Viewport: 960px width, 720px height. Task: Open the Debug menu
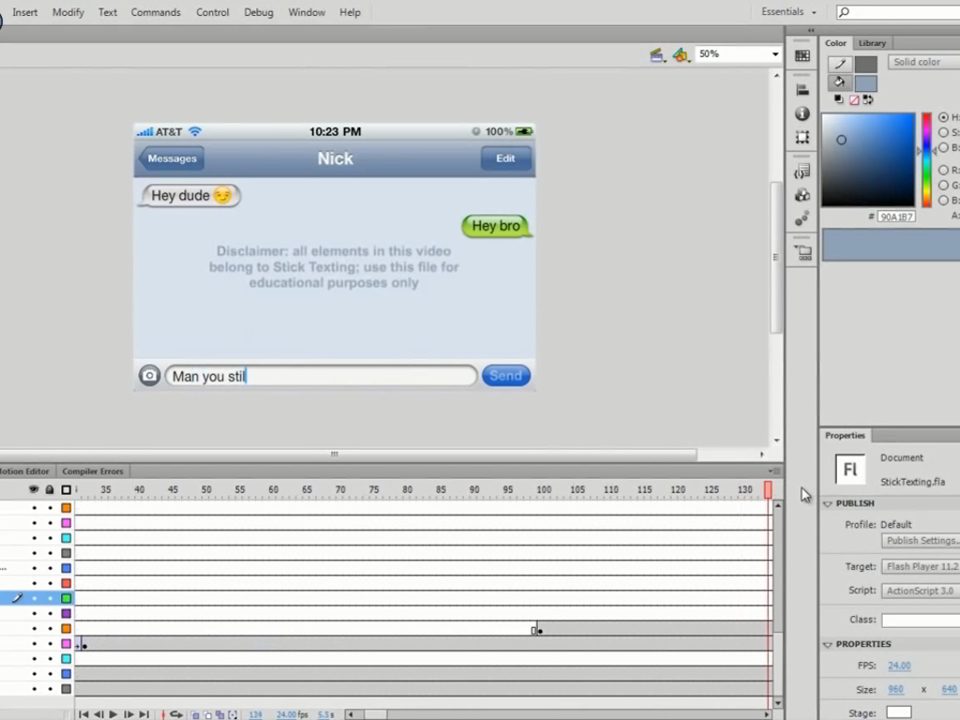258,12
